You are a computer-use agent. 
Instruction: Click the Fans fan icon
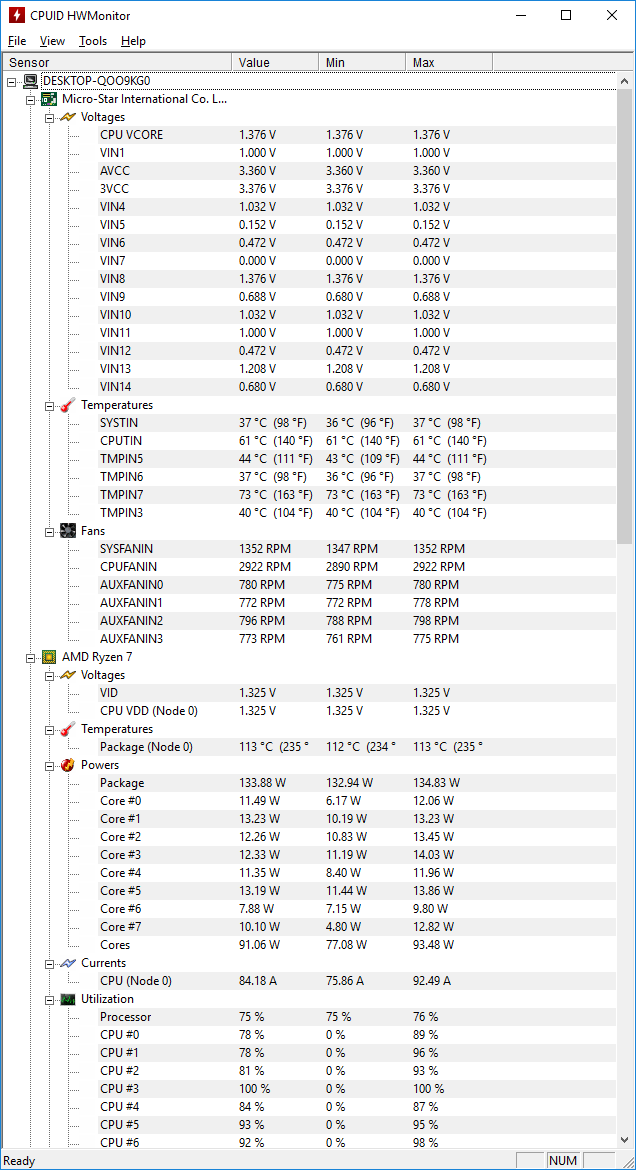pyautogui.click(x=69, y=531)
